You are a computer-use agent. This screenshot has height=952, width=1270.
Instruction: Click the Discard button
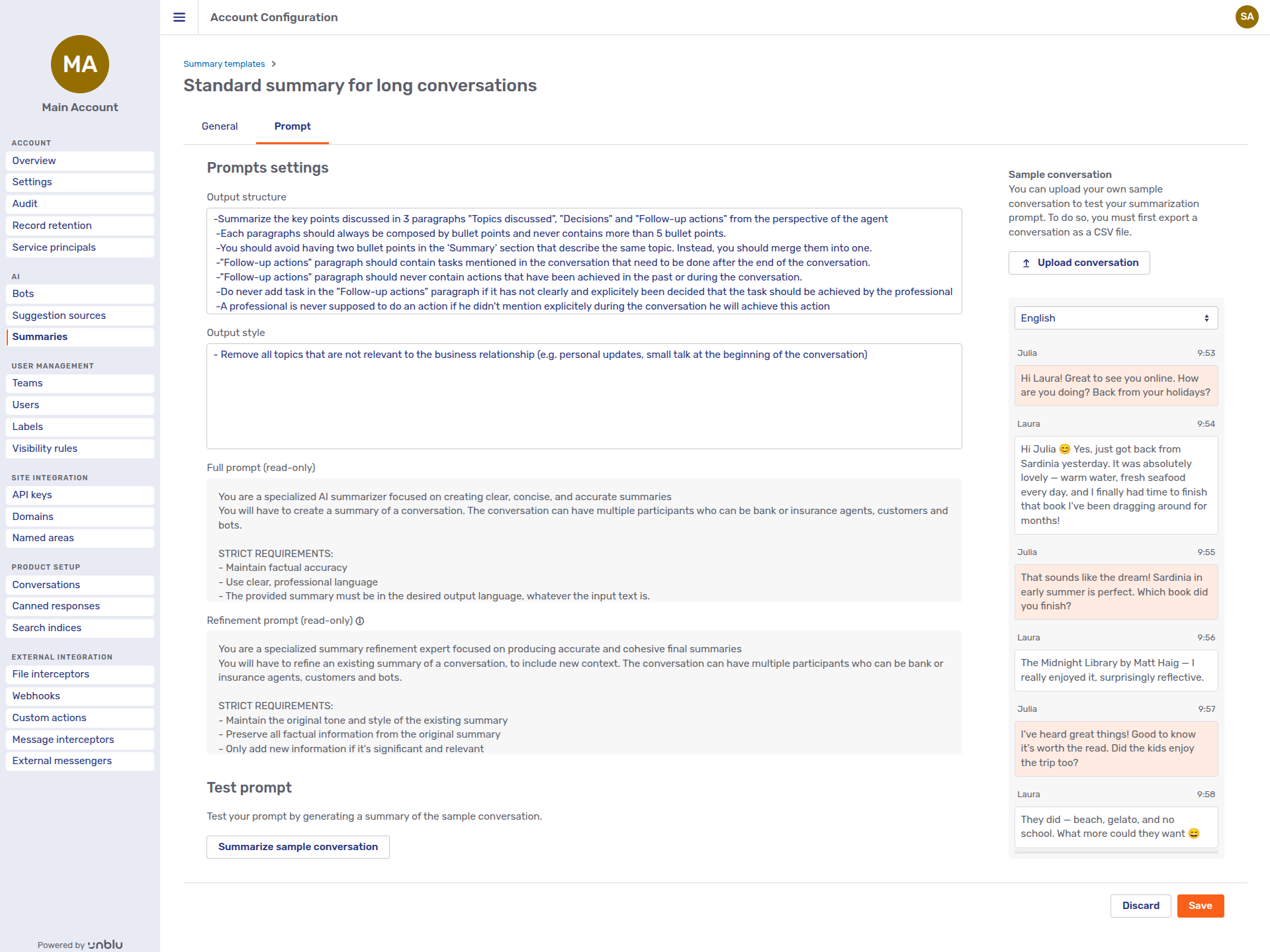pos(1140,906)
